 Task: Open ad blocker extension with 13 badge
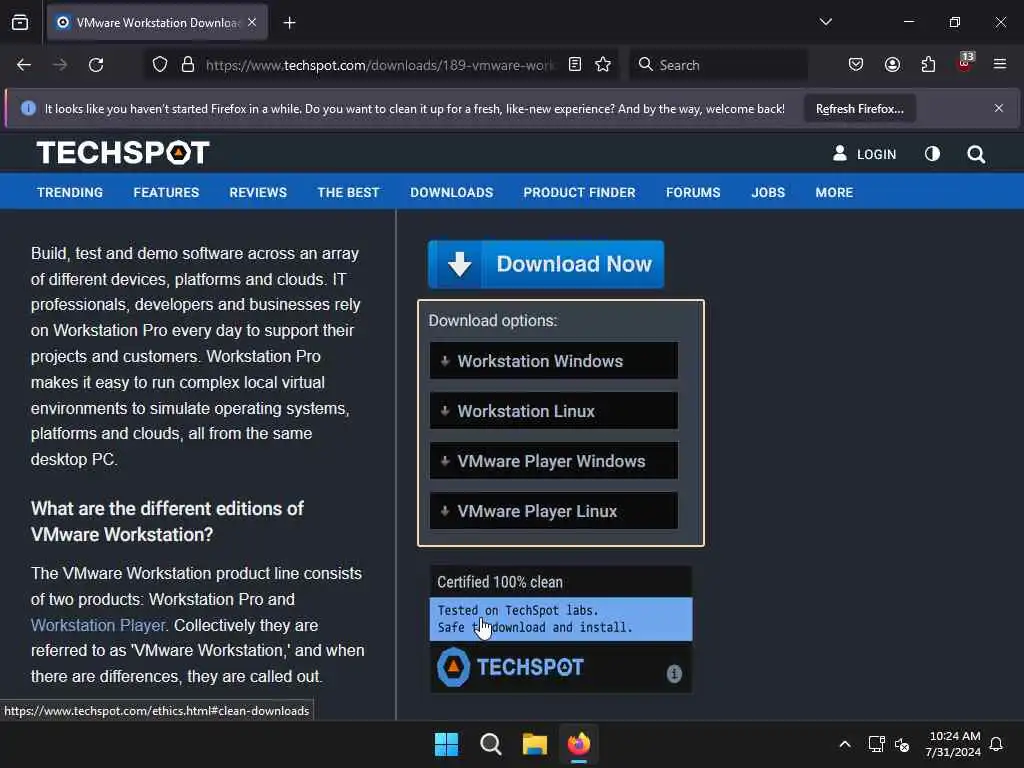click(x=965, y=63)
